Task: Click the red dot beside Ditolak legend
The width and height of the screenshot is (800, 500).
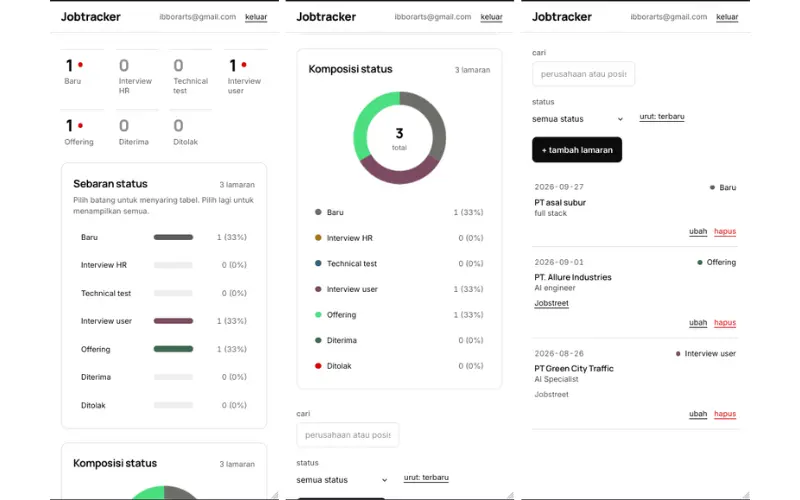Action: pyautogui.click(x=318, y=366)
